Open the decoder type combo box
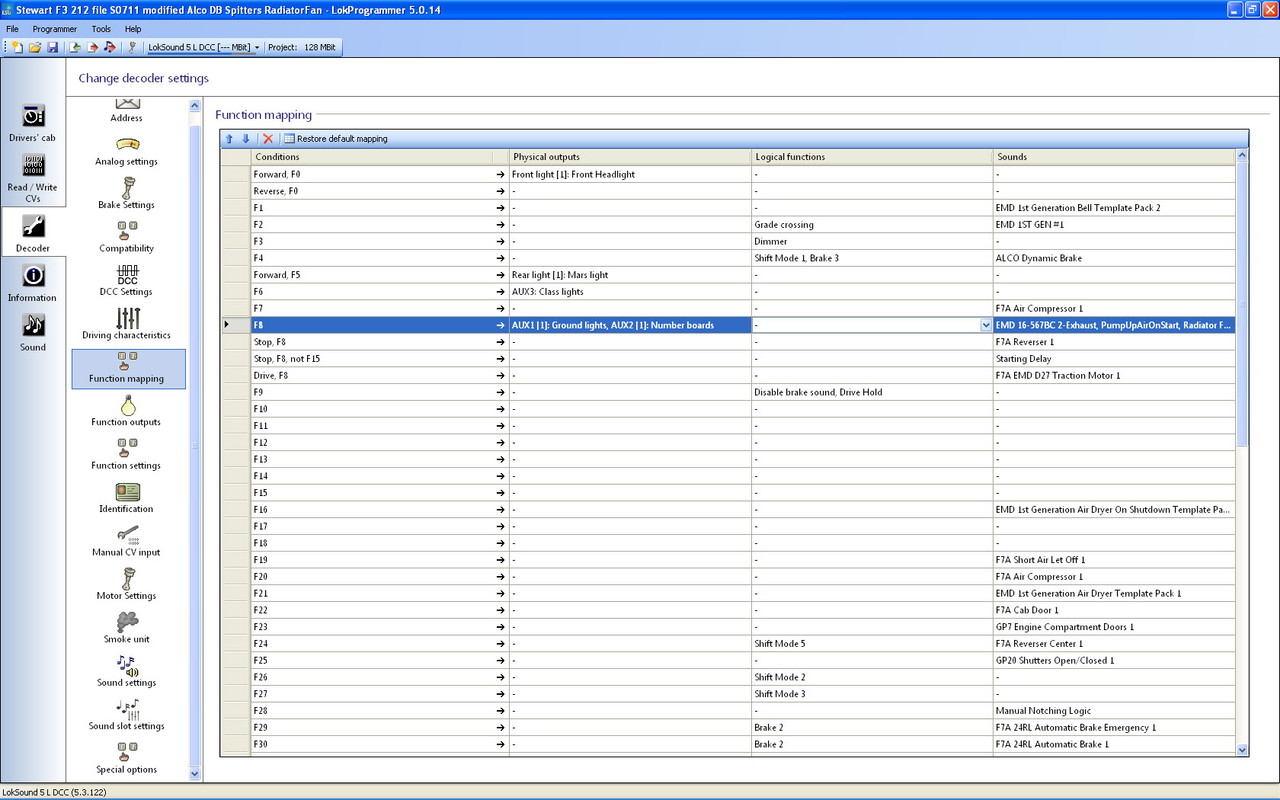 coord(256,46)
